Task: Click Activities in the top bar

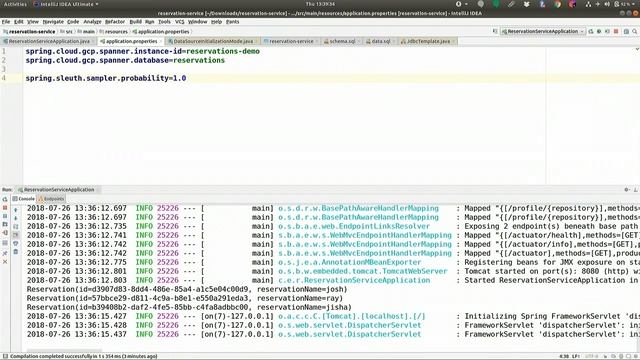Action: click(15, 4)
